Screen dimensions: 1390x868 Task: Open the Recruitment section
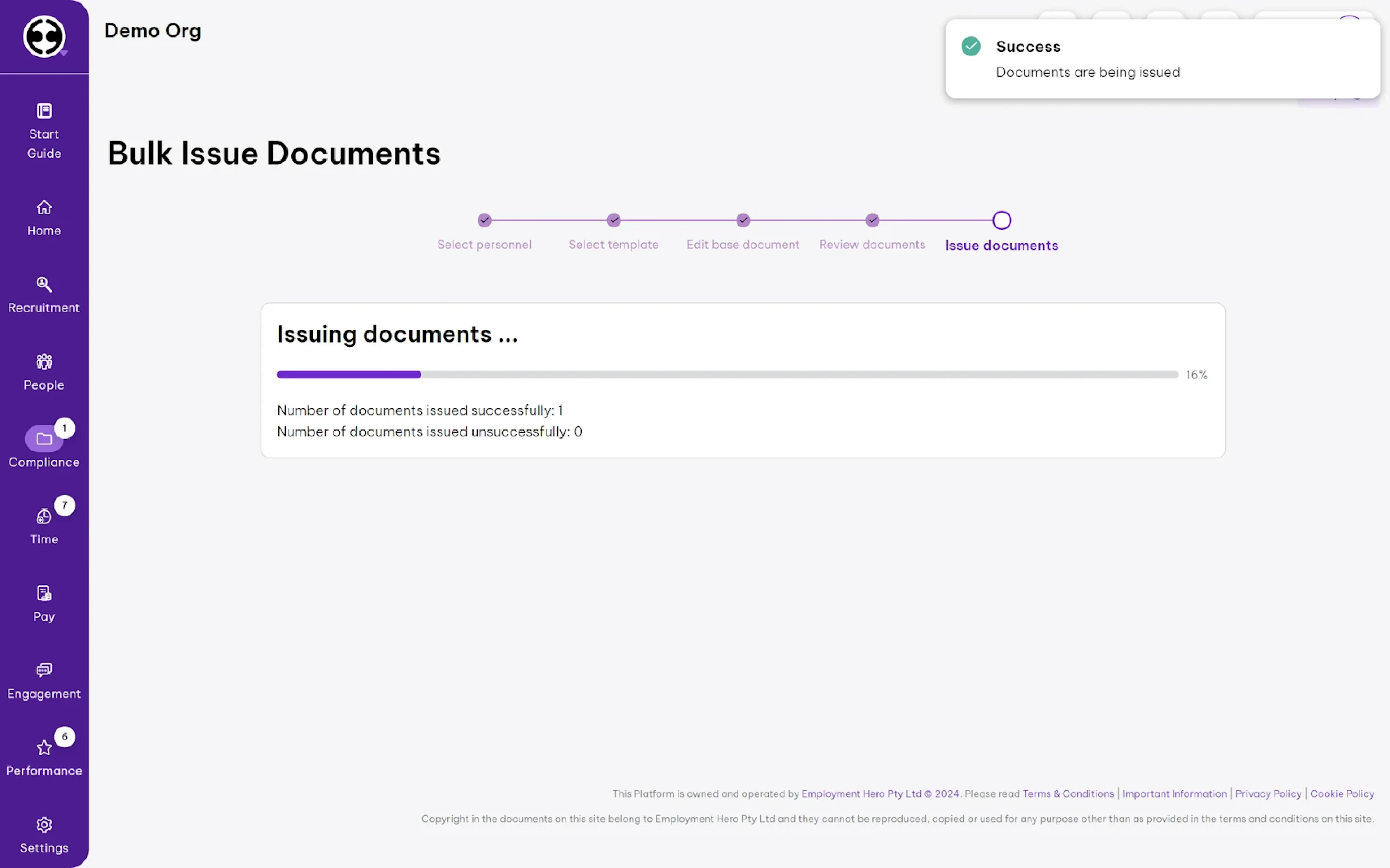point(44,295)
